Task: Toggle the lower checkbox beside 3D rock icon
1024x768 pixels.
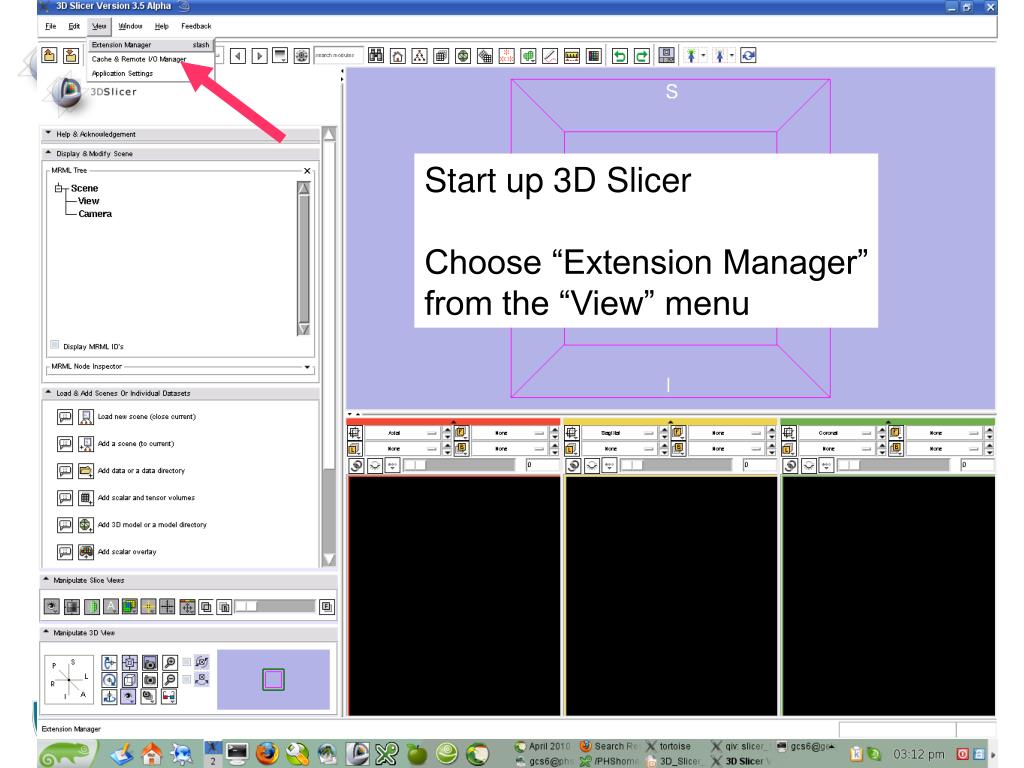Action: coord(186,680)
